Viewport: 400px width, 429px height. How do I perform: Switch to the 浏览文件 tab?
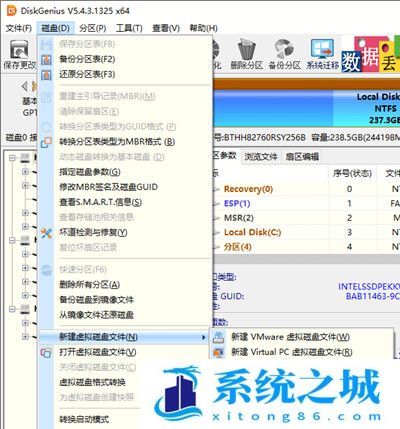[261, 156]
